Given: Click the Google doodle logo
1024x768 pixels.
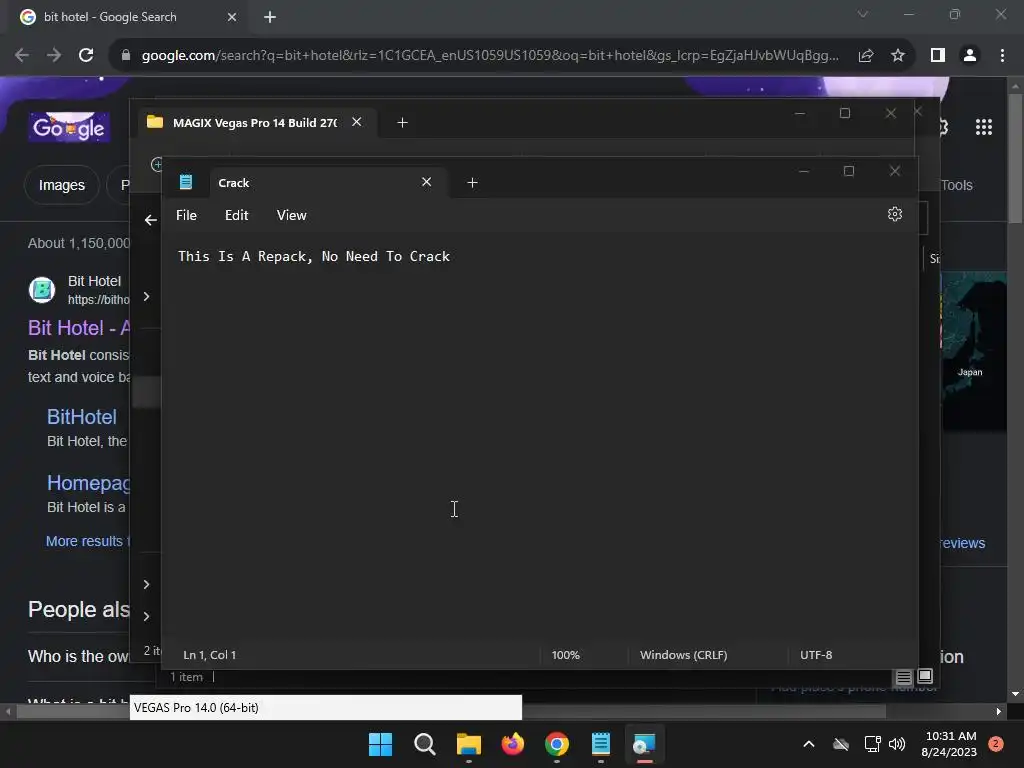Looking at the screenshot, I should click(x=69, y=127).
